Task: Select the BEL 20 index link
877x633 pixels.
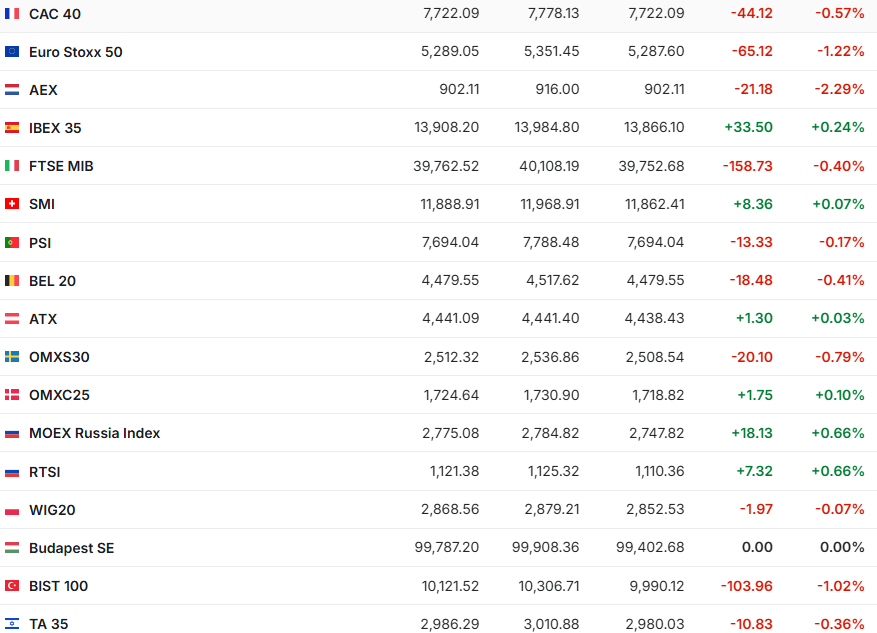Action: tap(52, 281)
